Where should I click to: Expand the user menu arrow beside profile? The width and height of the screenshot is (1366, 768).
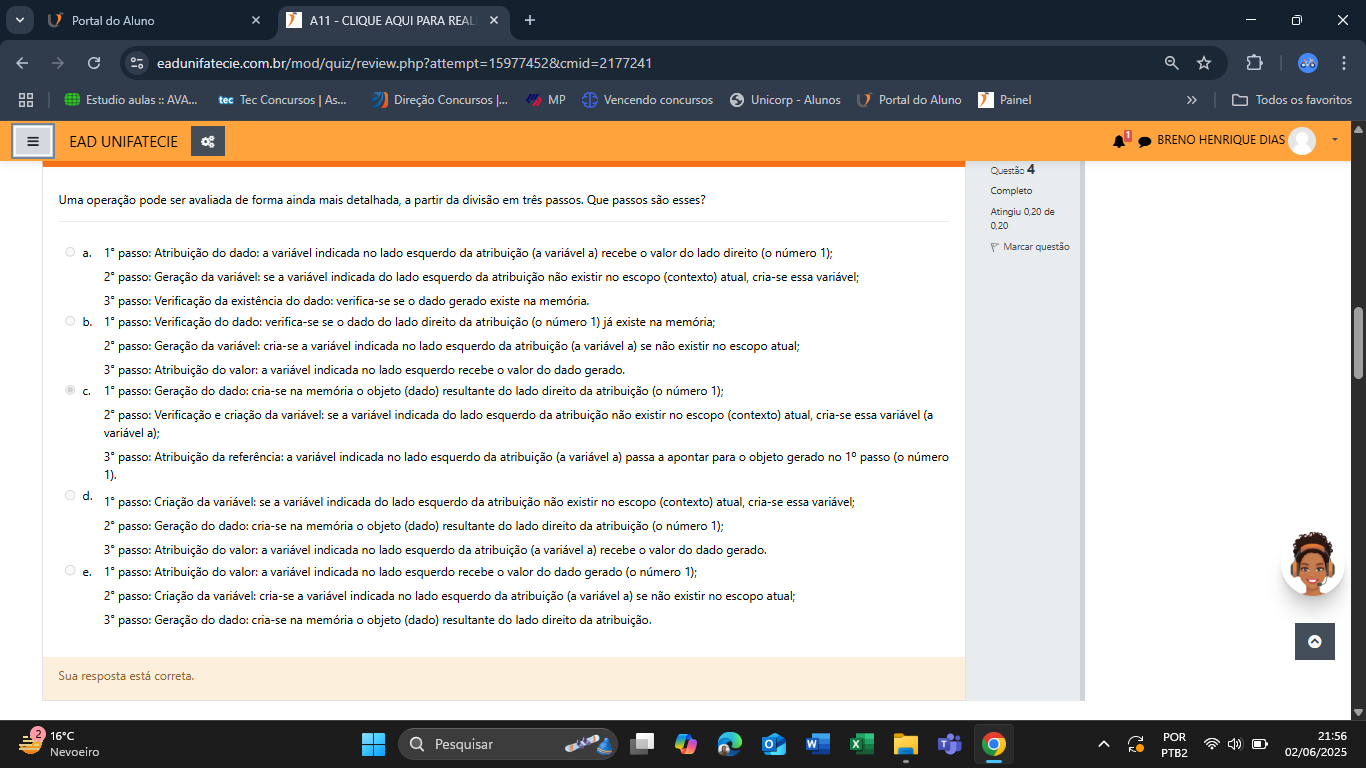coord(1335,140)
